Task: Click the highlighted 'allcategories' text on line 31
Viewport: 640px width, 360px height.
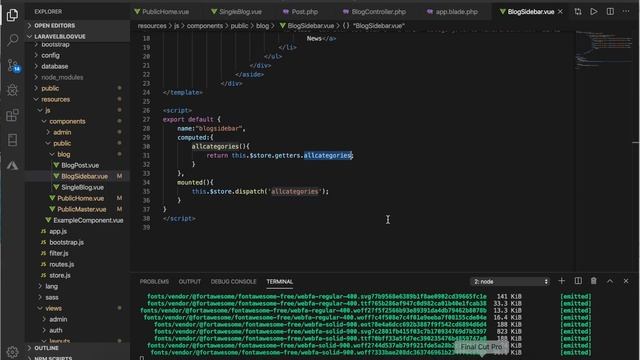Action: tap(327, 156)
